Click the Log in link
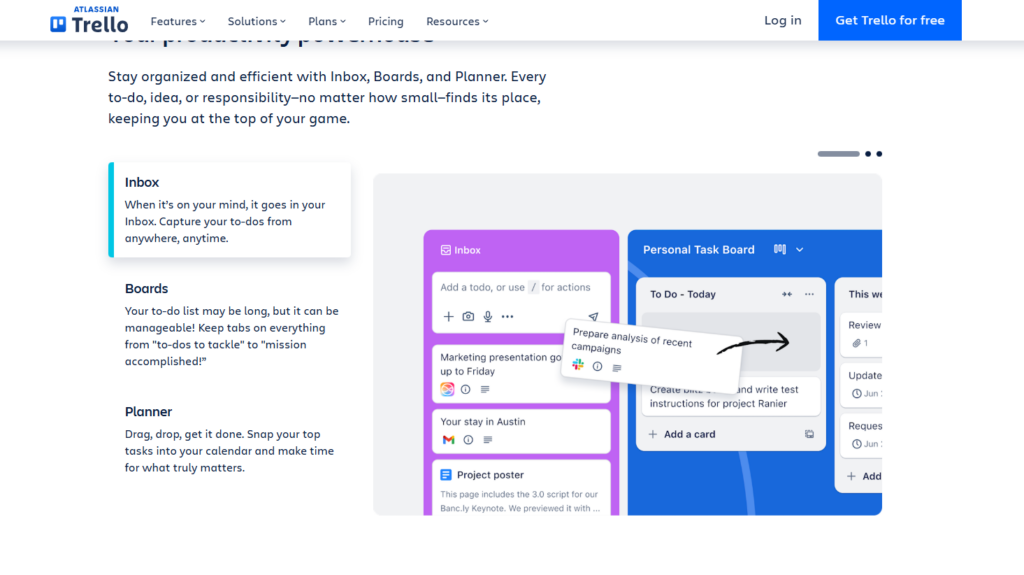 pos(782,20)
